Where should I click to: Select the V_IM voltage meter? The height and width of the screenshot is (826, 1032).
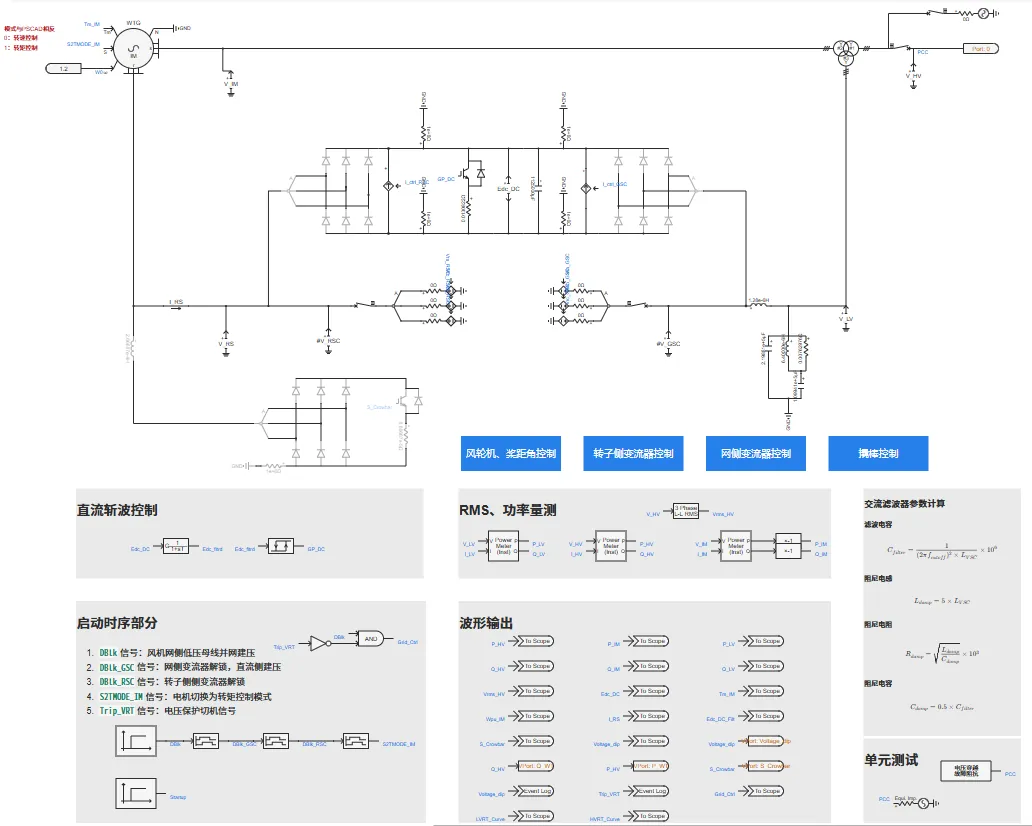pos(230,82)
